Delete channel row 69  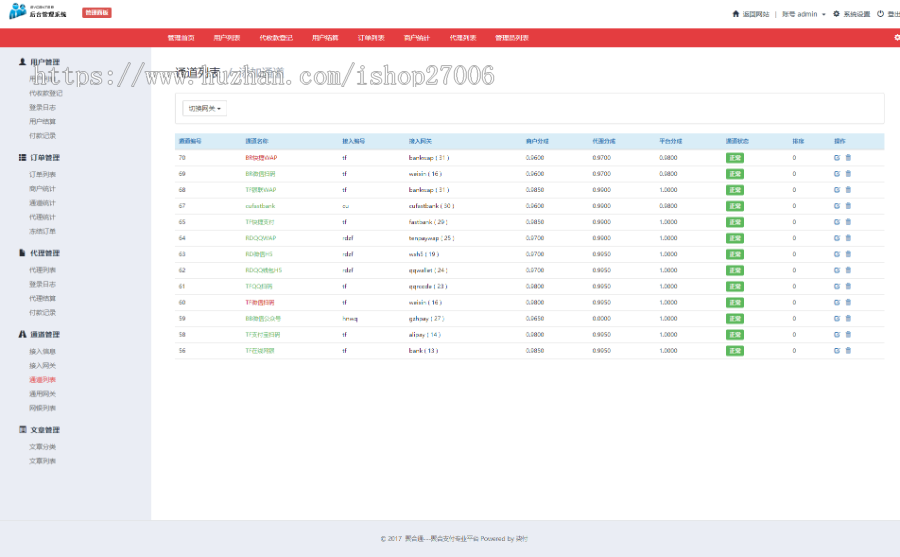pyautogui.click(x=848, y=173)
